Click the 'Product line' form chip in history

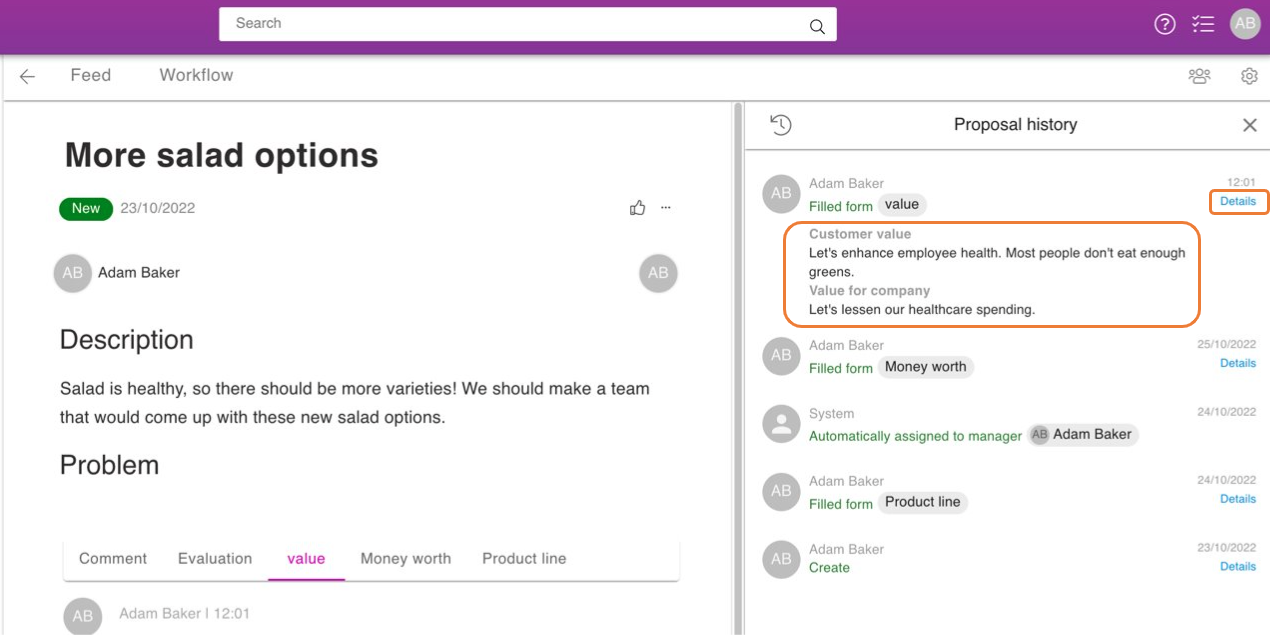(x=923, y=502)
